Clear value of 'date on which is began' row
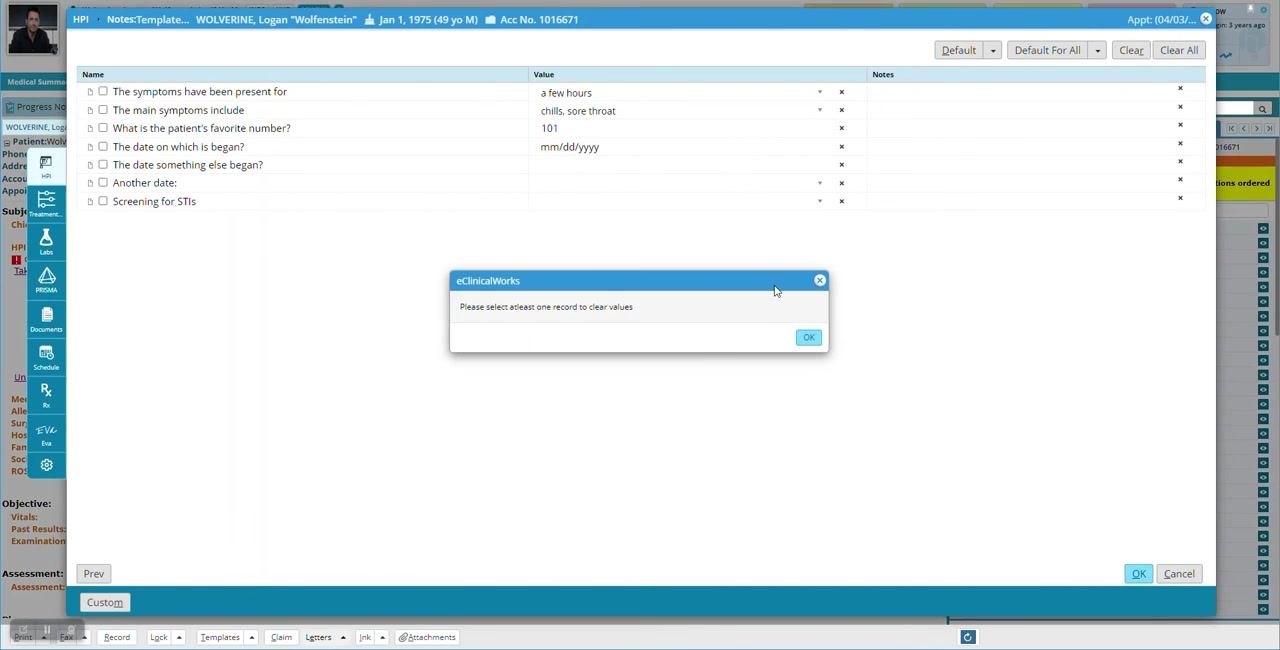Screen dimensions: 1280x650 pos(841,146)
